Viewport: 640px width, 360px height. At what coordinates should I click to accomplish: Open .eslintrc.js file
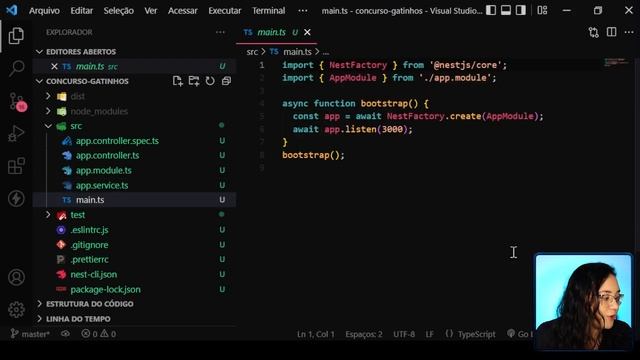point(89,230)
